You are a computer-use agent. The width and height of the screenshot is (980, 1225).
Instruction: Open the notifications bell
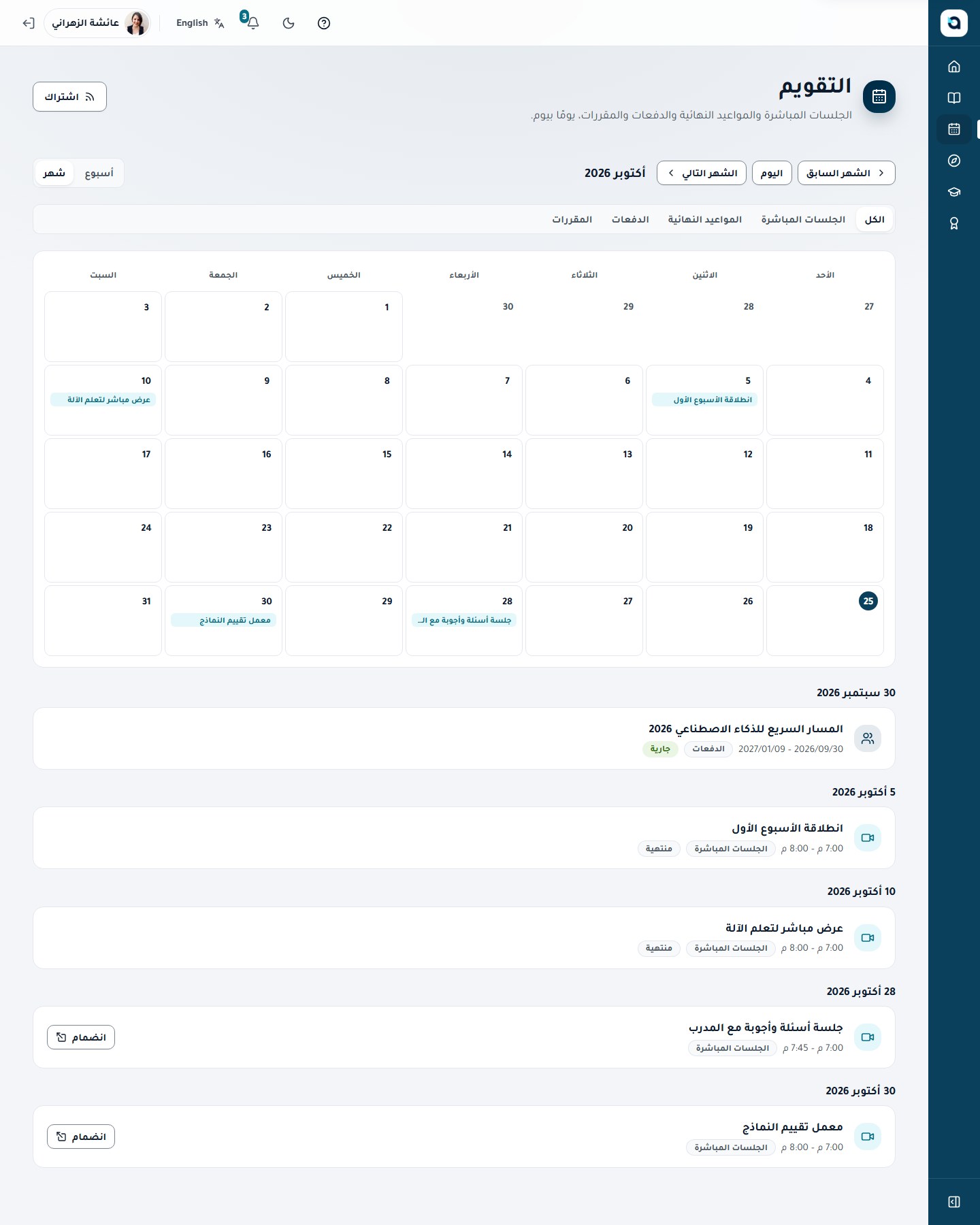(x=252, y=23)
